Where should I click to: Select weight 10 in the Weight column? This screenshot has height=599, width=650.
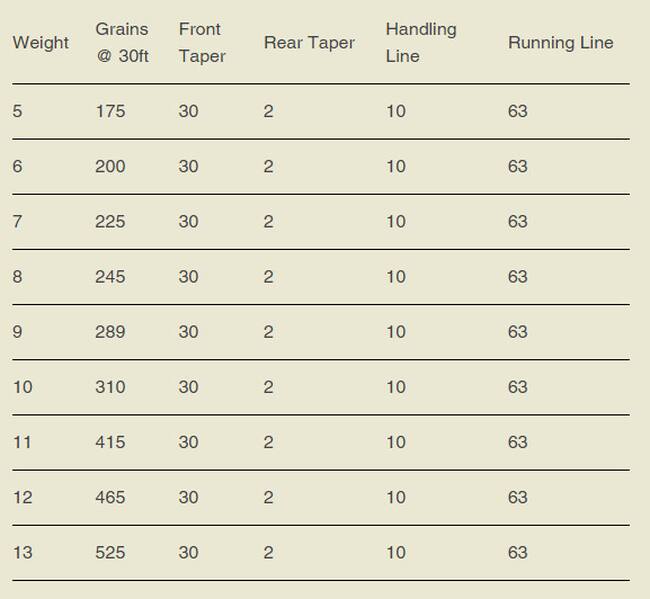point(22,387)
